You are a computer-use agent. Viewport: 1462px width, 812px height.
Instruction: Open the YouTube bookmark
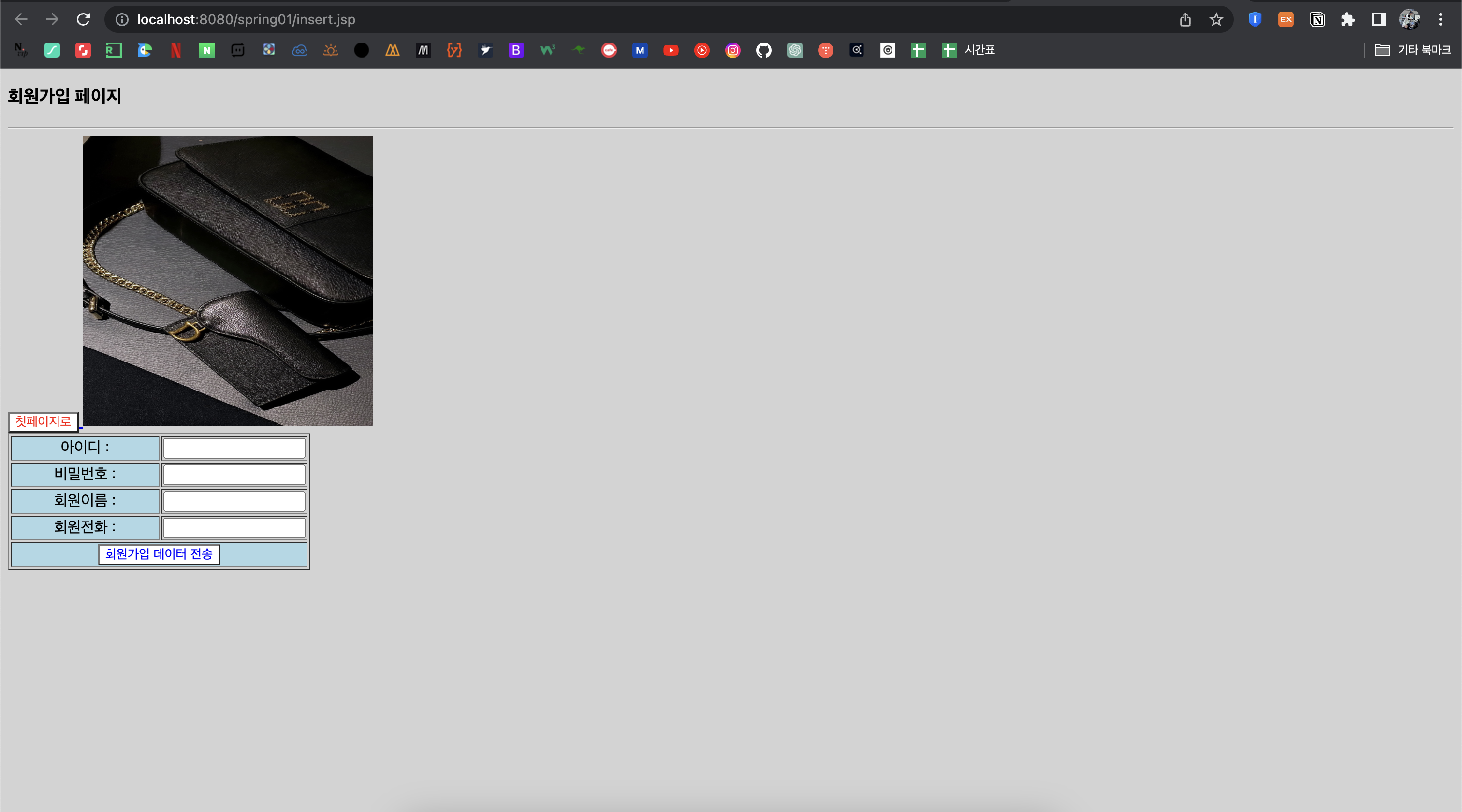(x=671, y=50)
